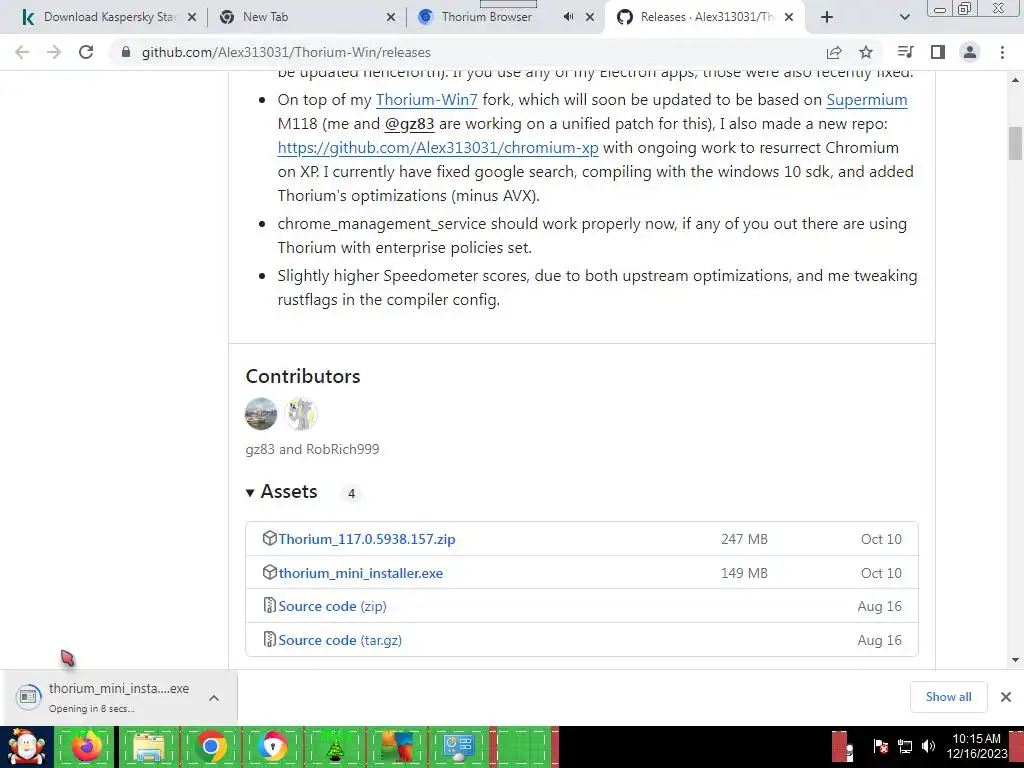Image resolution: width=1024 pixels, height=768 pixels.
Task: Download Source code (tar.gz)
Action: pos(340,641)
